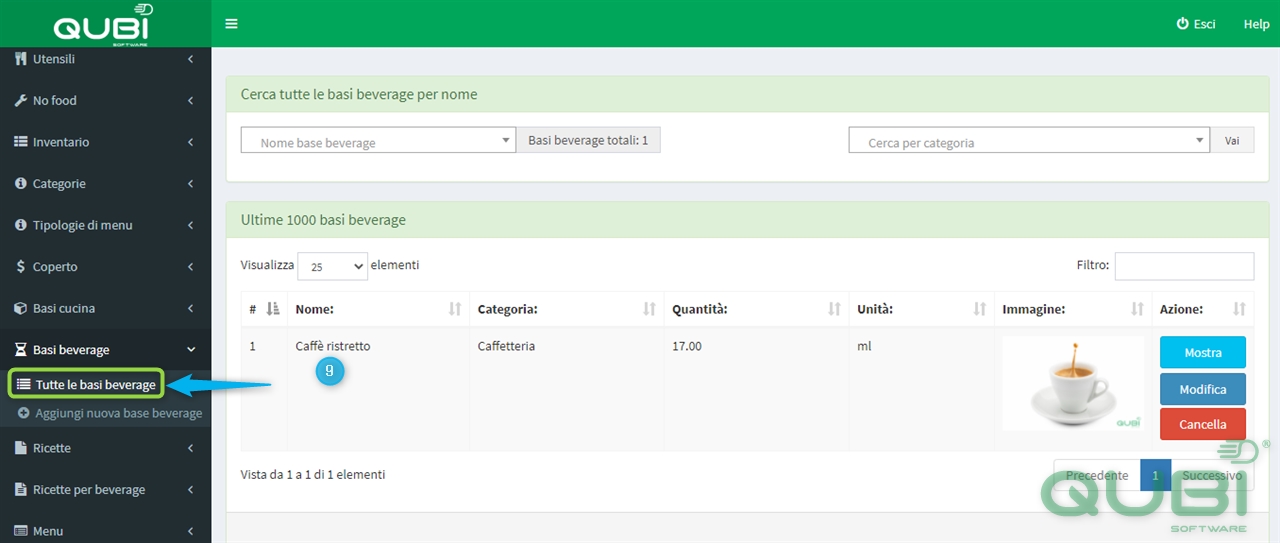This screenshot has height=543, width=1280.
Task: Sort table by Quantità column arrows
Action: [x=834, y=309]
